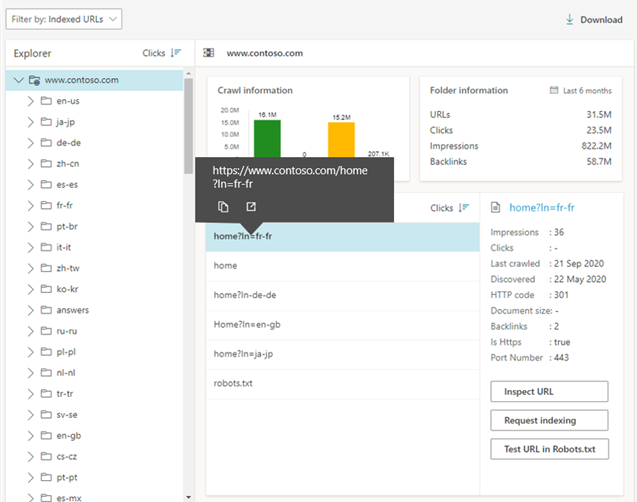This screenshot has height=502, width=637.
Task: Toggle Explorer Clicks sort order icon
Action: pos(176,53)
